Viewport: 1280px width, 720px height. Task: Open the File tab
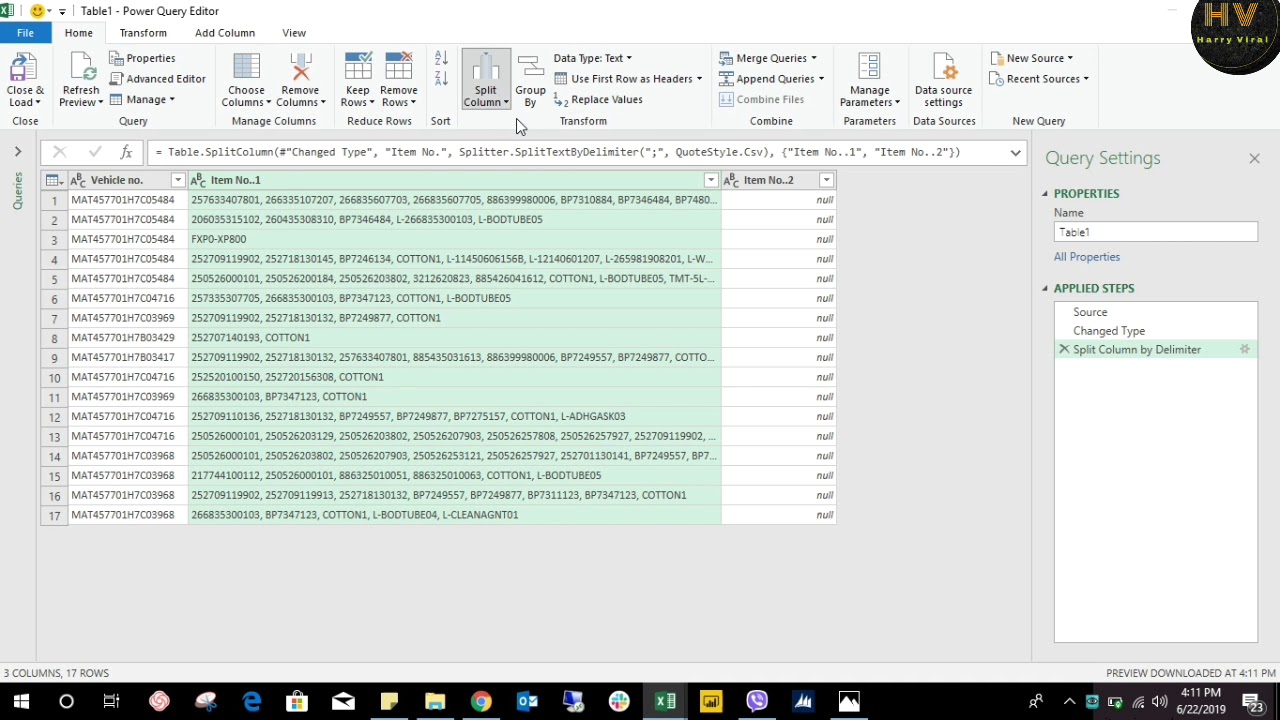coord(25,33)
